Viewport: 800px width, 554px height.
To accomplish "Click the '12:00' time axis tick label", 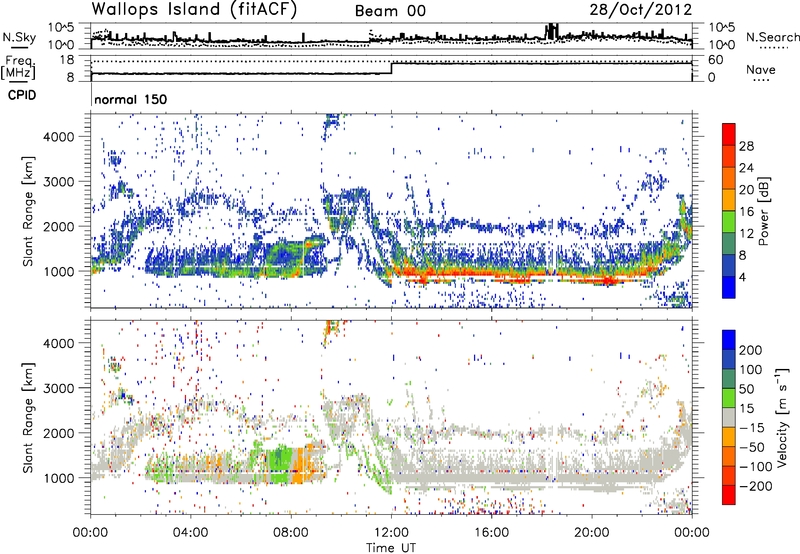I will [391, 533].
